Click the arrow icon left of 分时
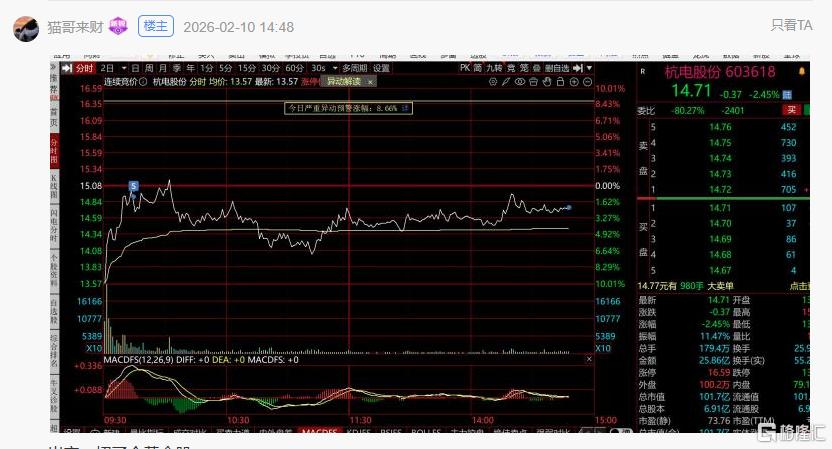The height and width of the screenshot is (449, 832). pos(67,68)
